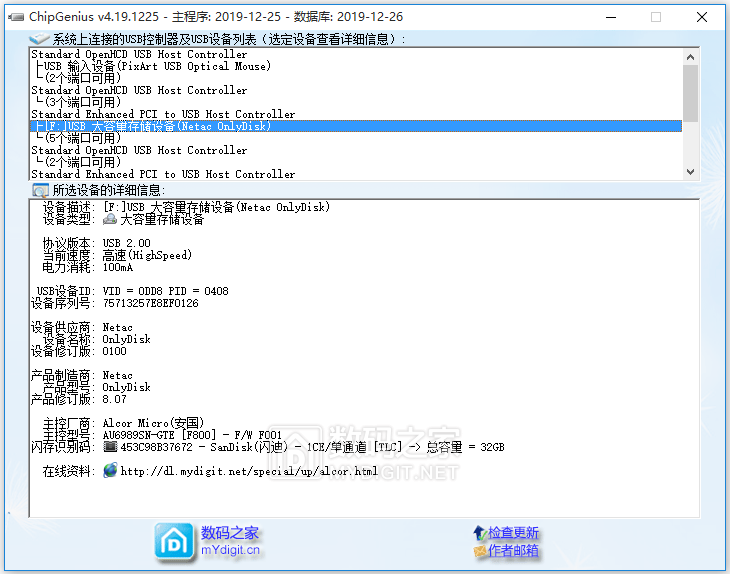
Task: Click the magnifier icon beside 所选设备的详细信息
Action: coord(41,190)
